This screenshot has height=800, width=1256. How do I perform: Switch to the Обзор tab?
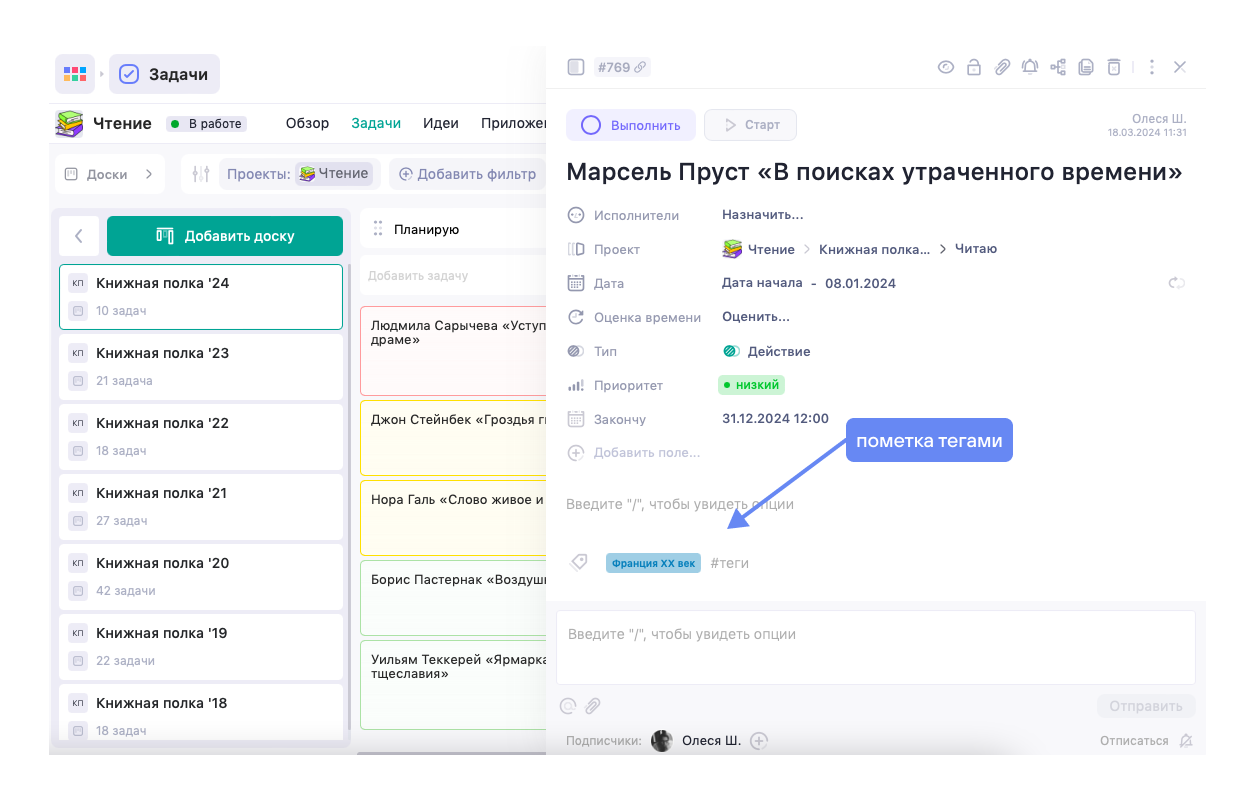pyautogui.click(x=307, y=123)
